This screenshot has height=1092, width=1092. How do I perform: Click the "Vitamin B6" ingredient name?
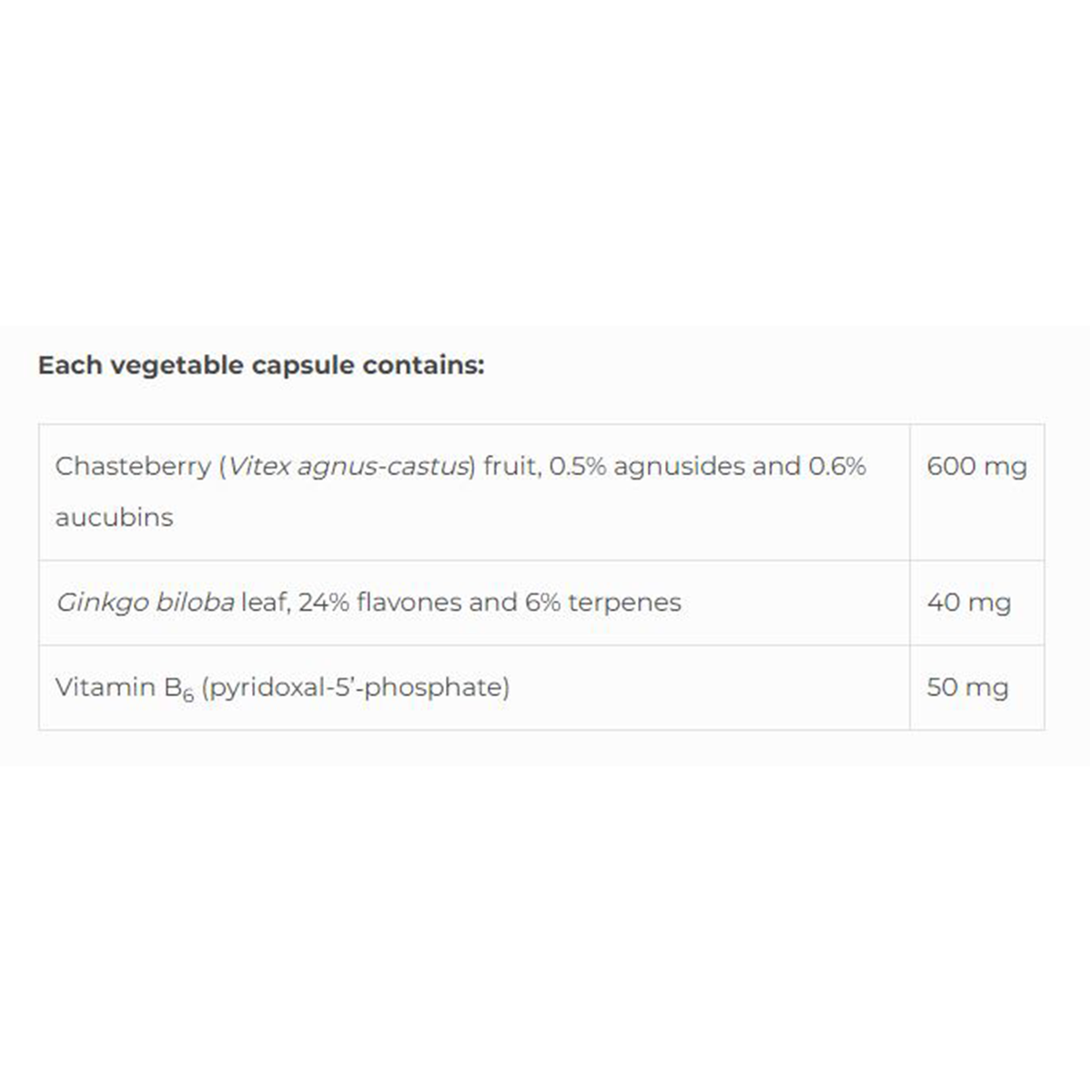click(x=124, y=688)
